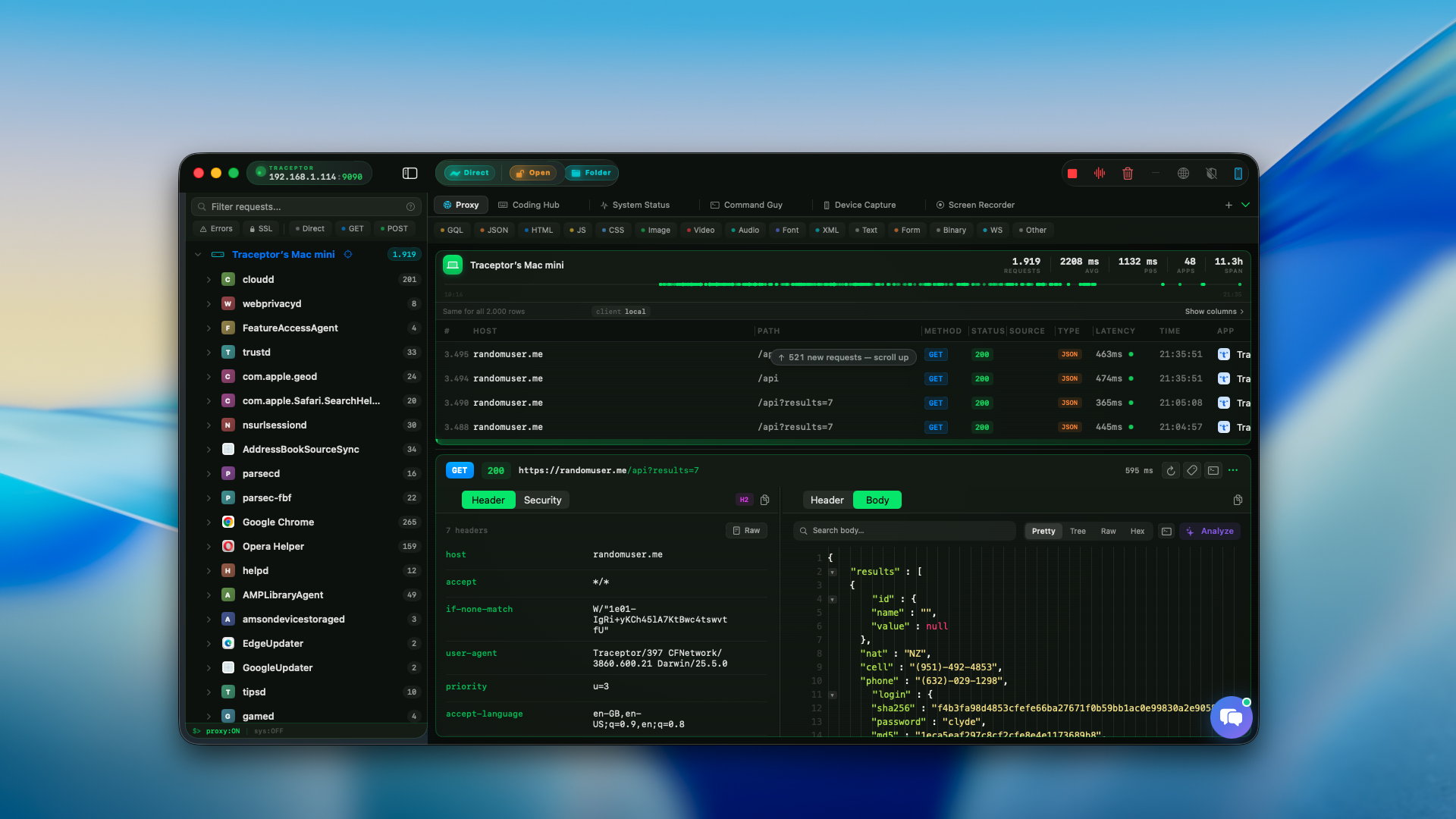The width and height of the screenshot is (1456, 819).
Task: Click the terminal icon beside Hex
Action: [1167, 531]
